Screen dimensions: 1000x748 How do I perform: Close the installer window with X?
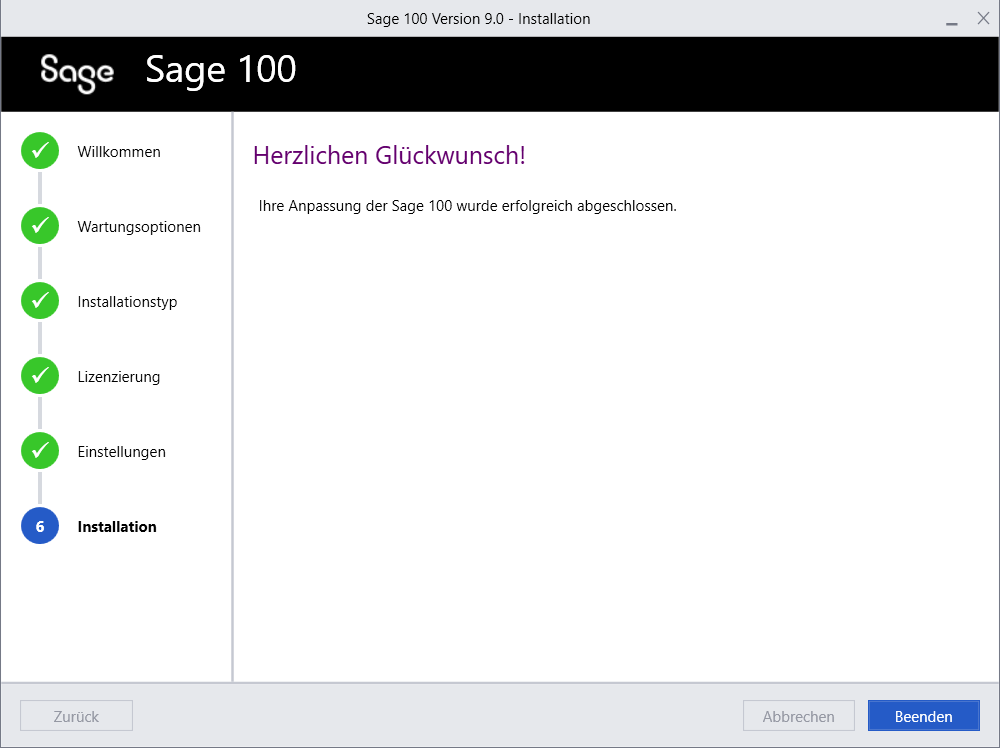[983, 18]
